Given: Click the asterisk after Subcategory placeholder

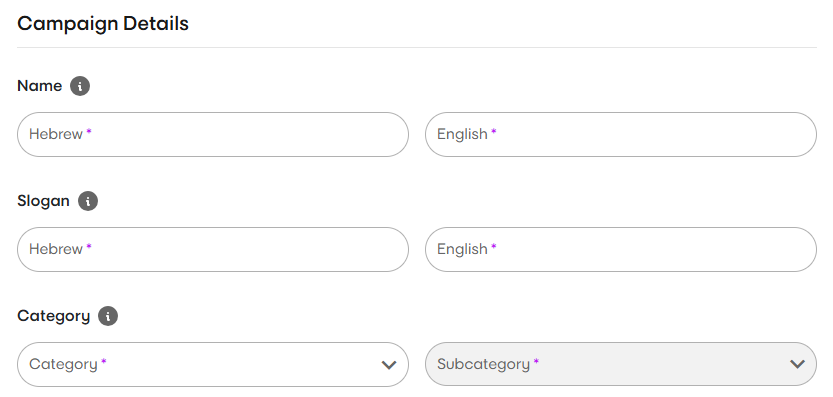Looking at the screenshot, I should tap(536, 361).
